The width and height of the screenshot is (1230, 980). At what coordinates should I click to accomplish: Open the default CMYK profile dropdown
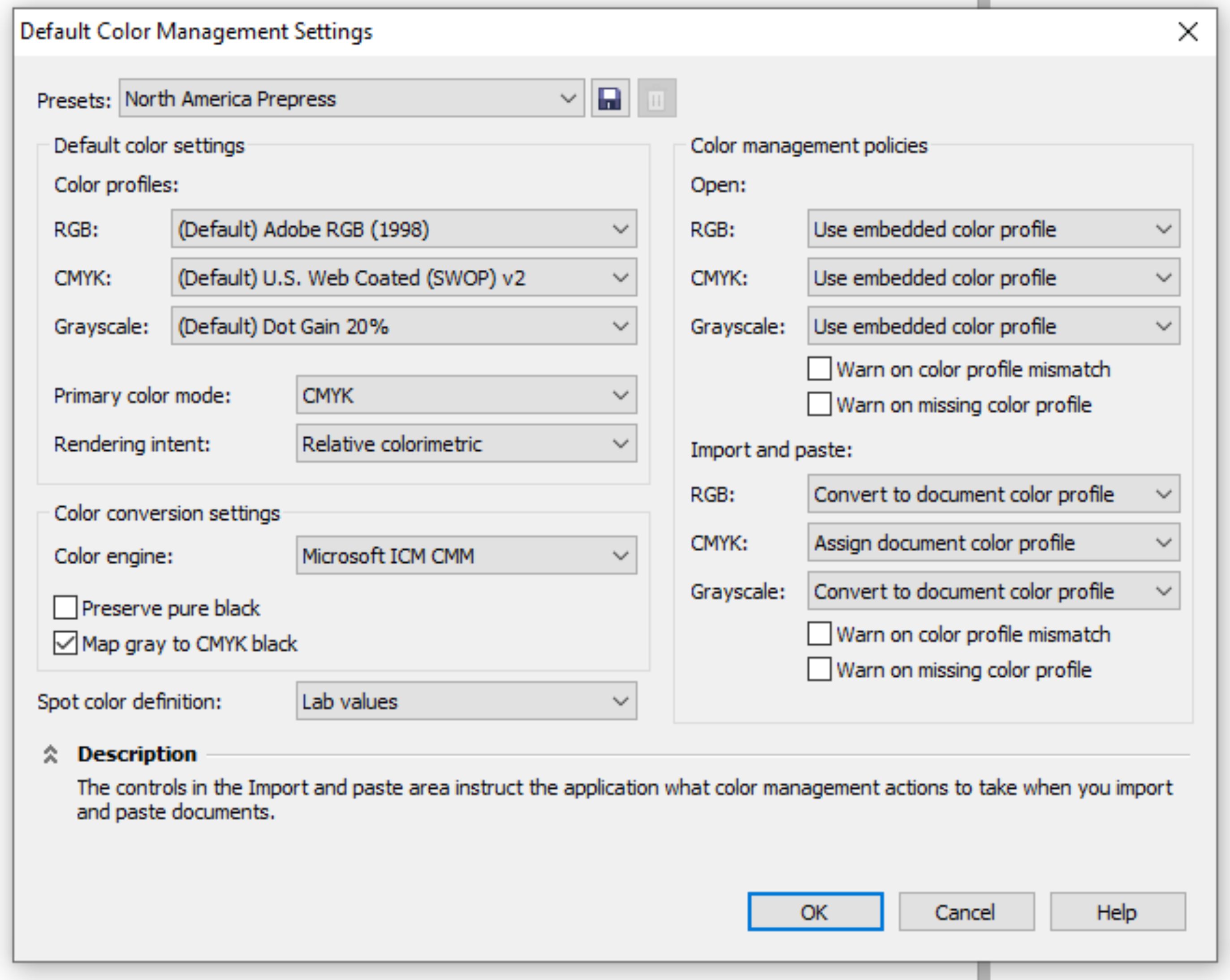(403, 278)
